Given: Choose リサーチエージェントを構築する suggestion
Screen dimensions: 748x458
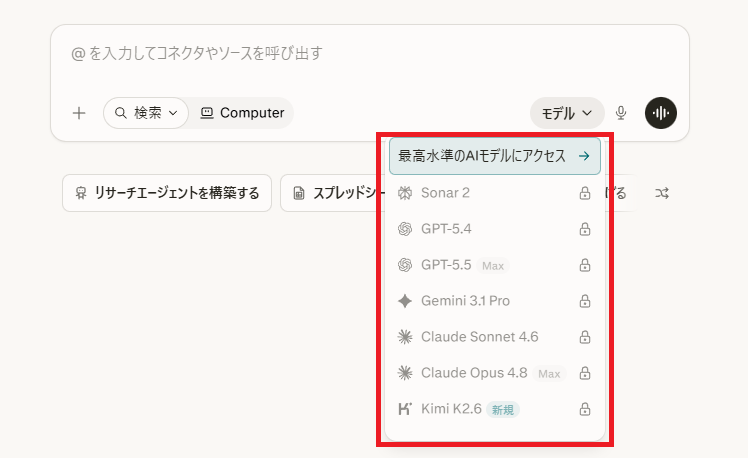Looking at the screenshot, I should (167, 193).
